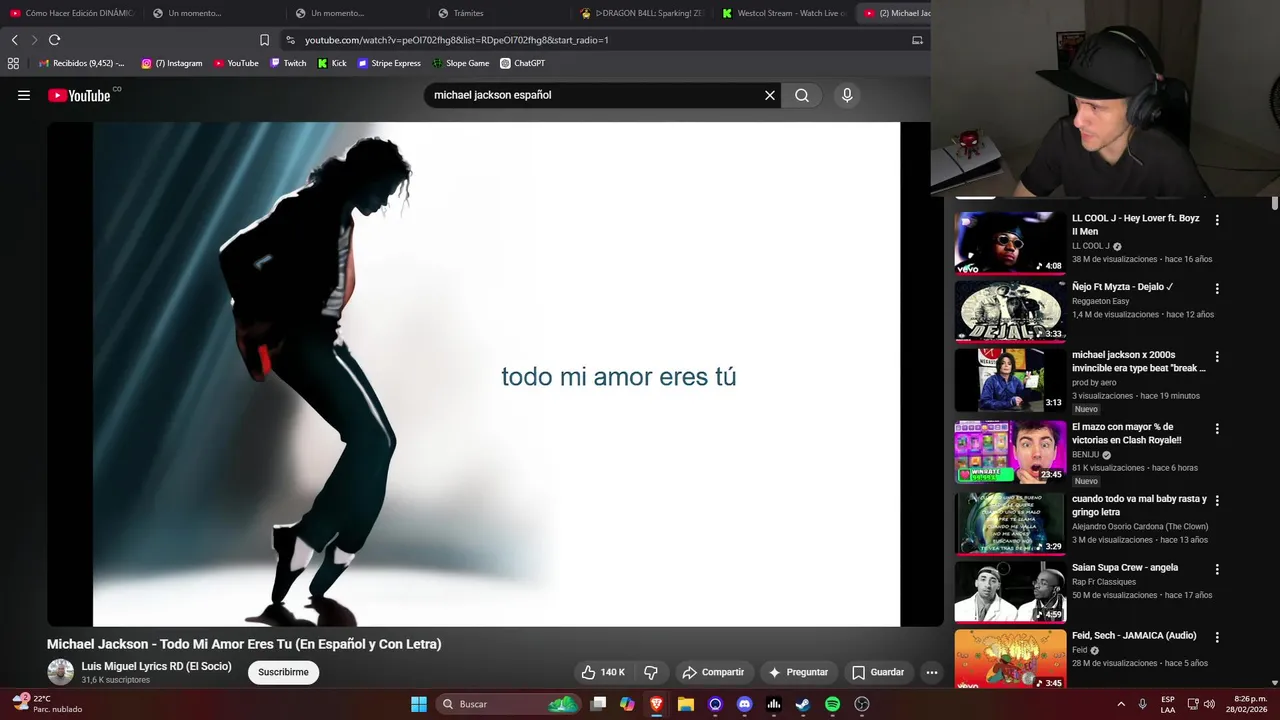Open the Twitch bookmark

coord(288,63)
